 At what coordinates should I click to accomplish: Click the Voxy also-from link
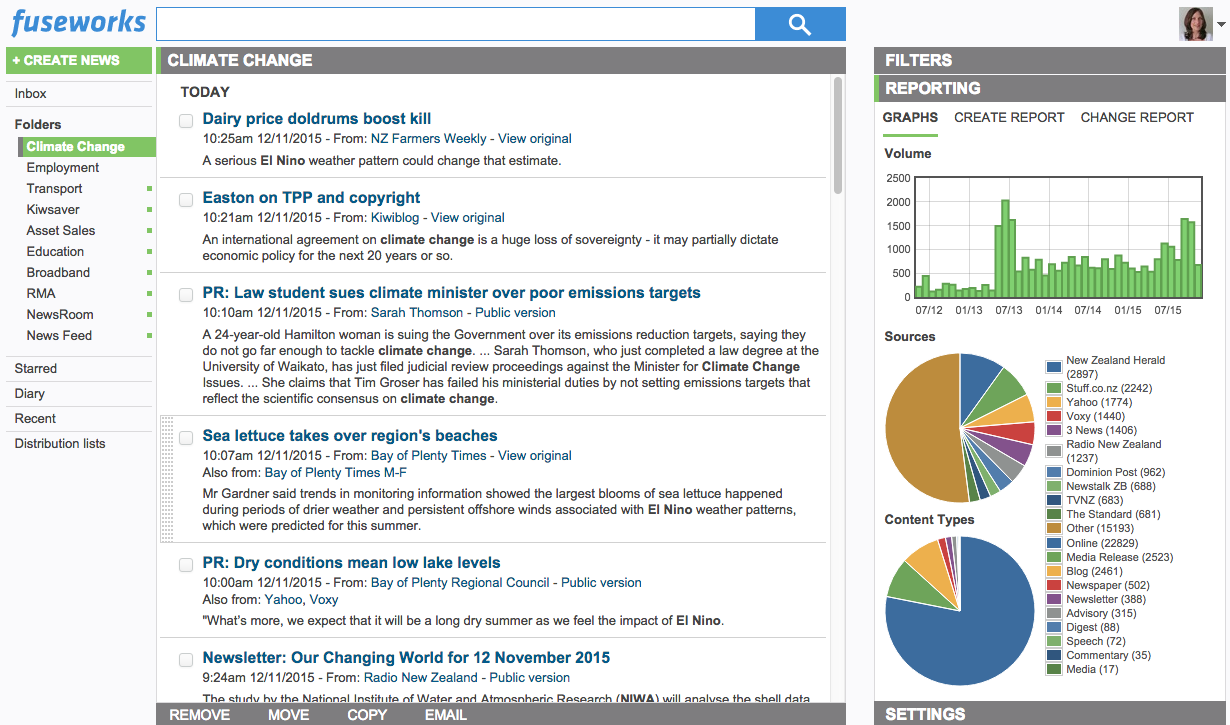click(324, 600)
